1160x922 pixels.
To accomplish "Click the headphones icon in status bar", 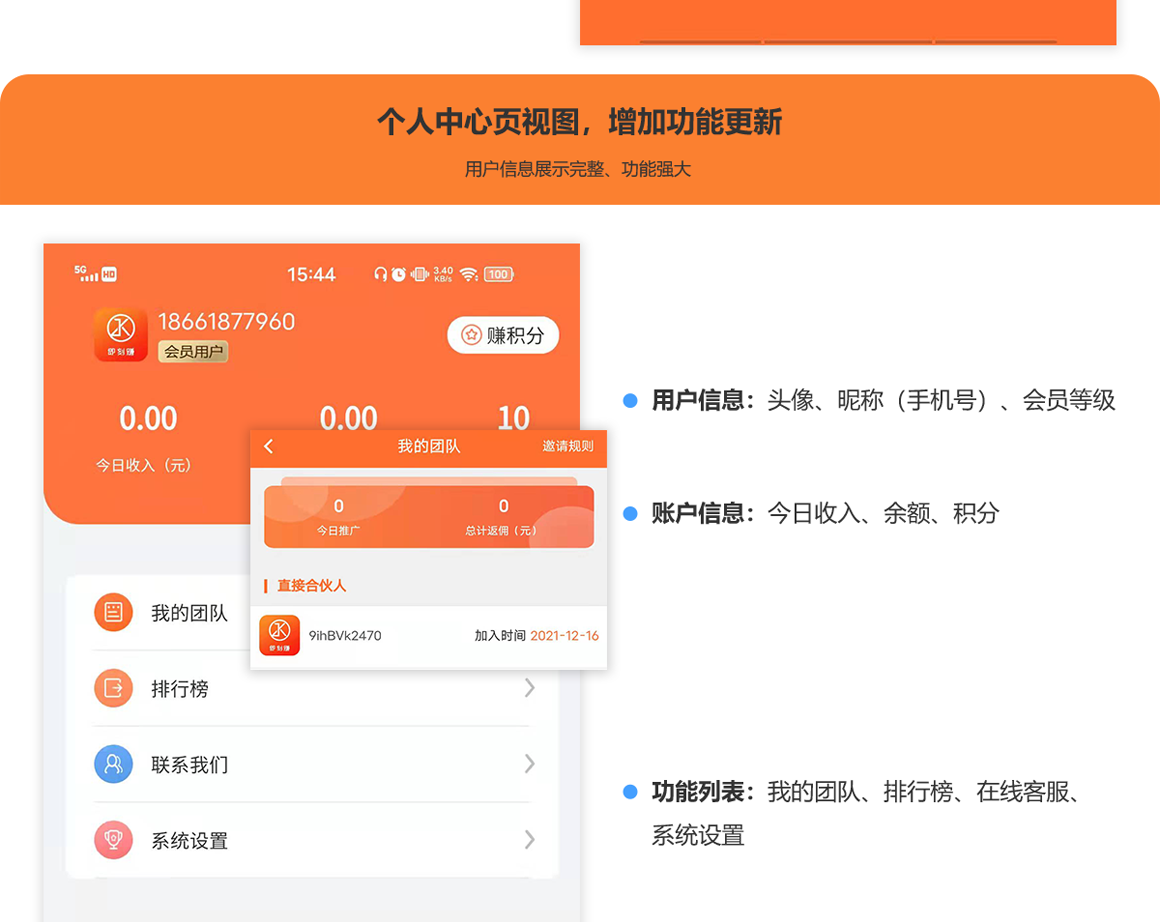I will pos(382,274).
